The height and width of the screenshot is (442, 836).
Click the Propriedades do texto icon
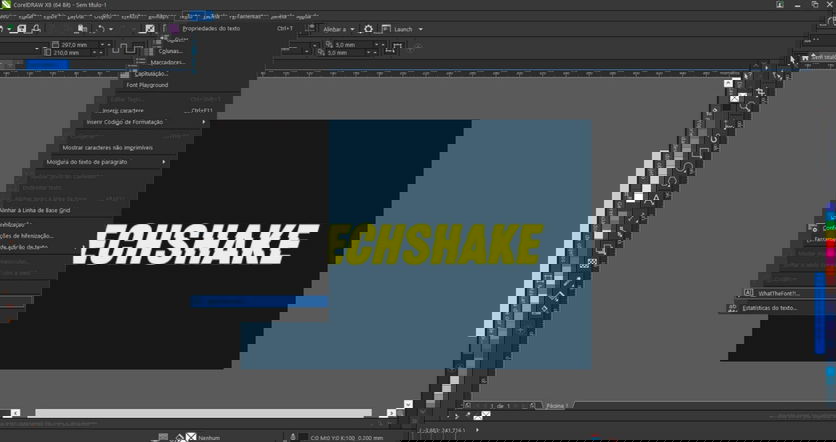(174, 28)
